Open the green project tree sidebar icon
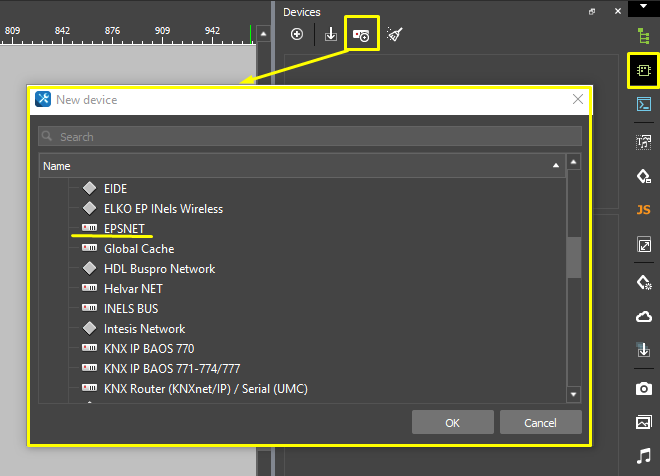 (643, 35)
